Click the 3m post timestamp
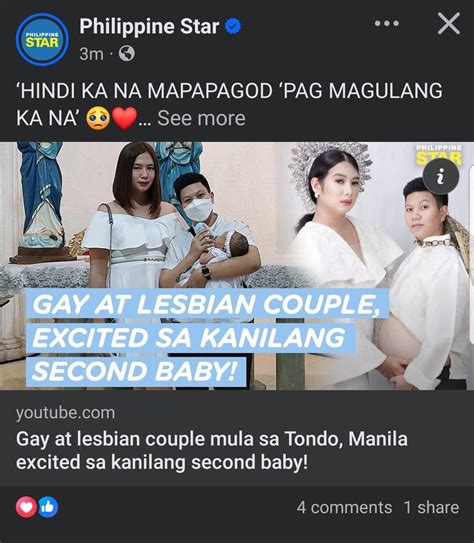474x543 pixels. (x=91, y=54)
